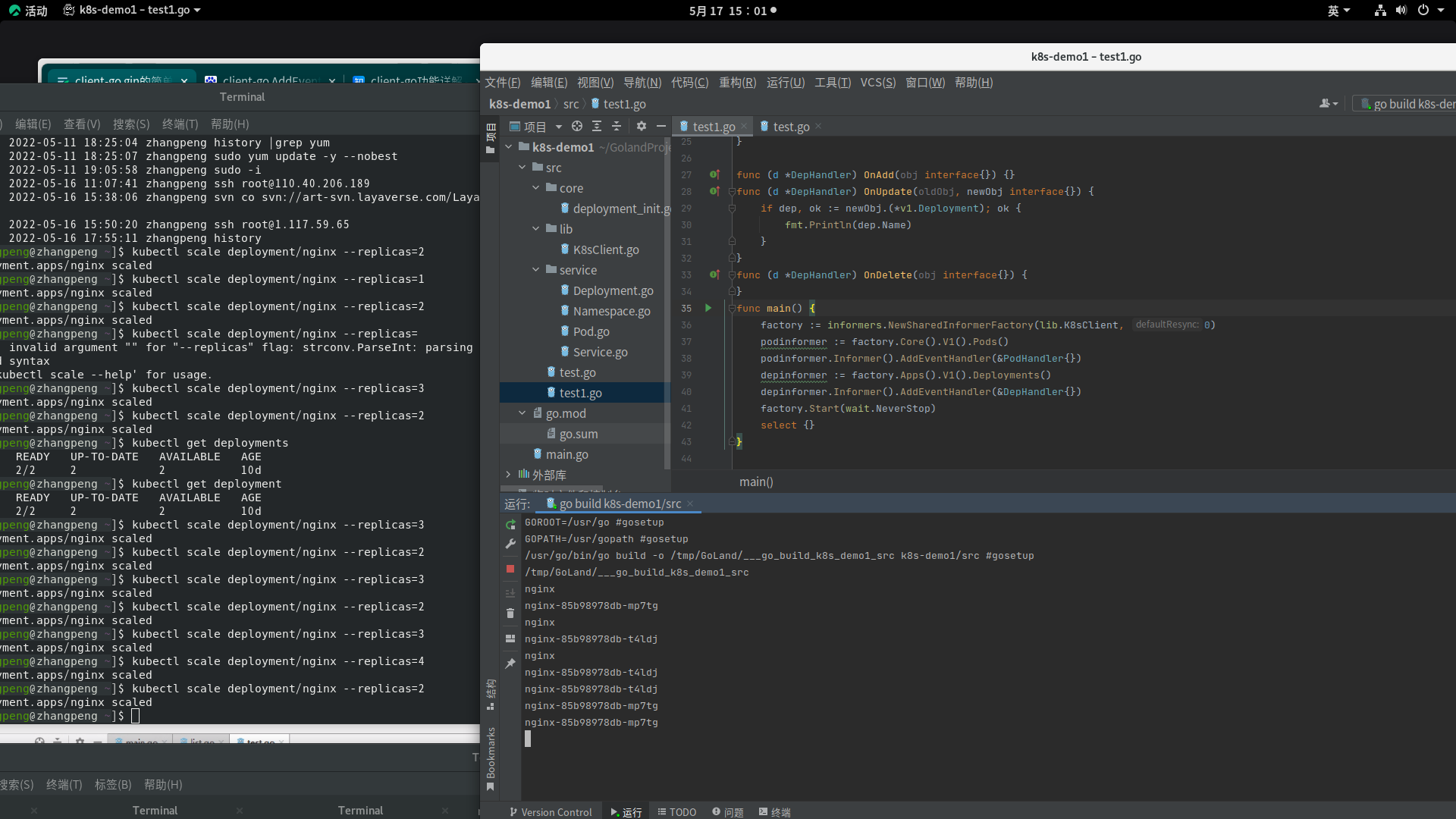Viewport: 1456px width, 819px height.
Task: Open the 终端 terminal tool window
Action: tap(775, 812)
